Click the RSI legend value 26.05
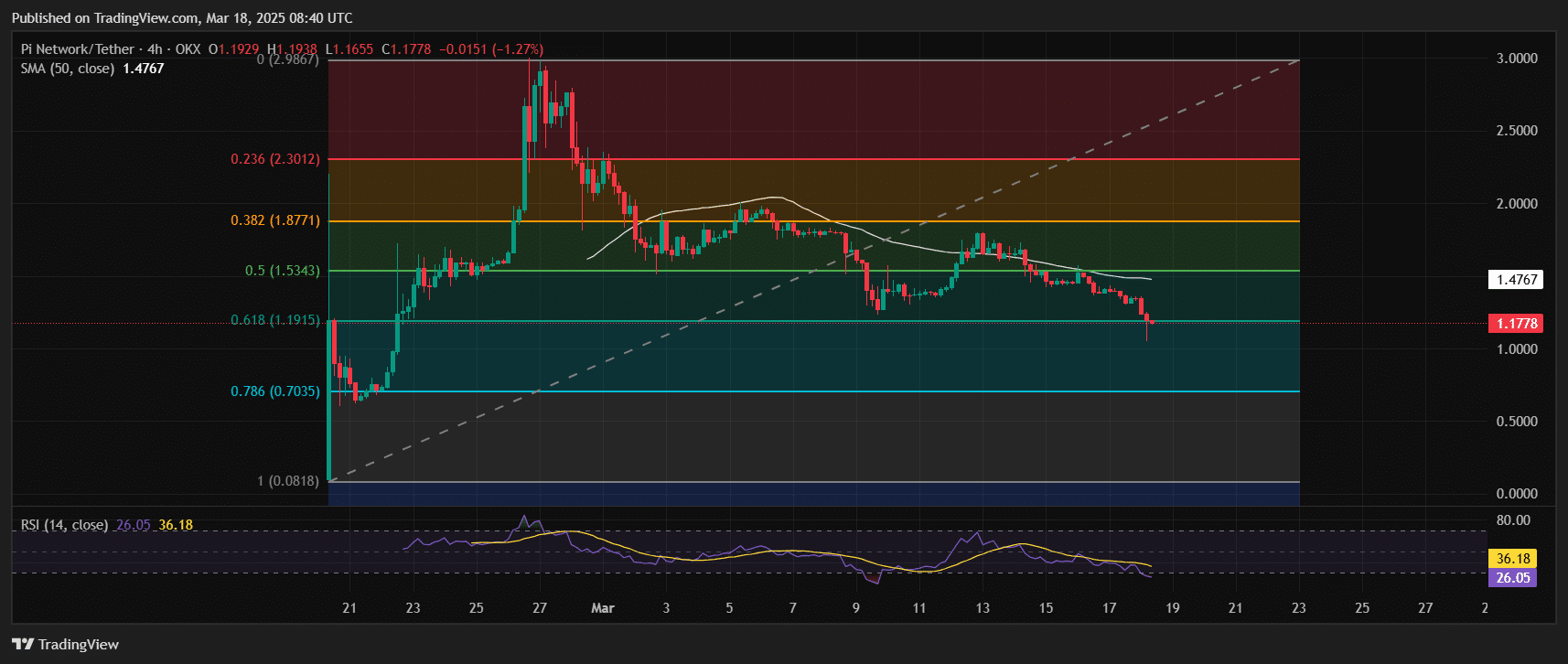1568x664 pixels. coord(134,525)
